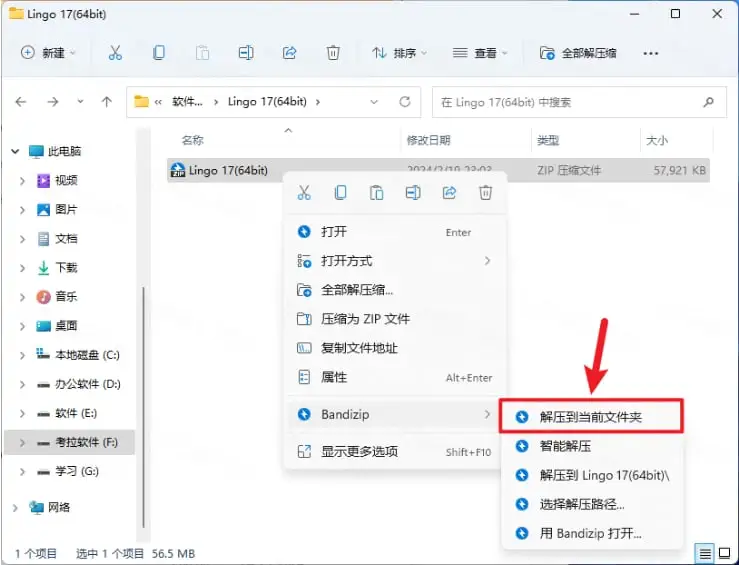Click the navigation pane vertical scrollbar
The height and width of the screenshot is (565, 739).
pos(143,408)
